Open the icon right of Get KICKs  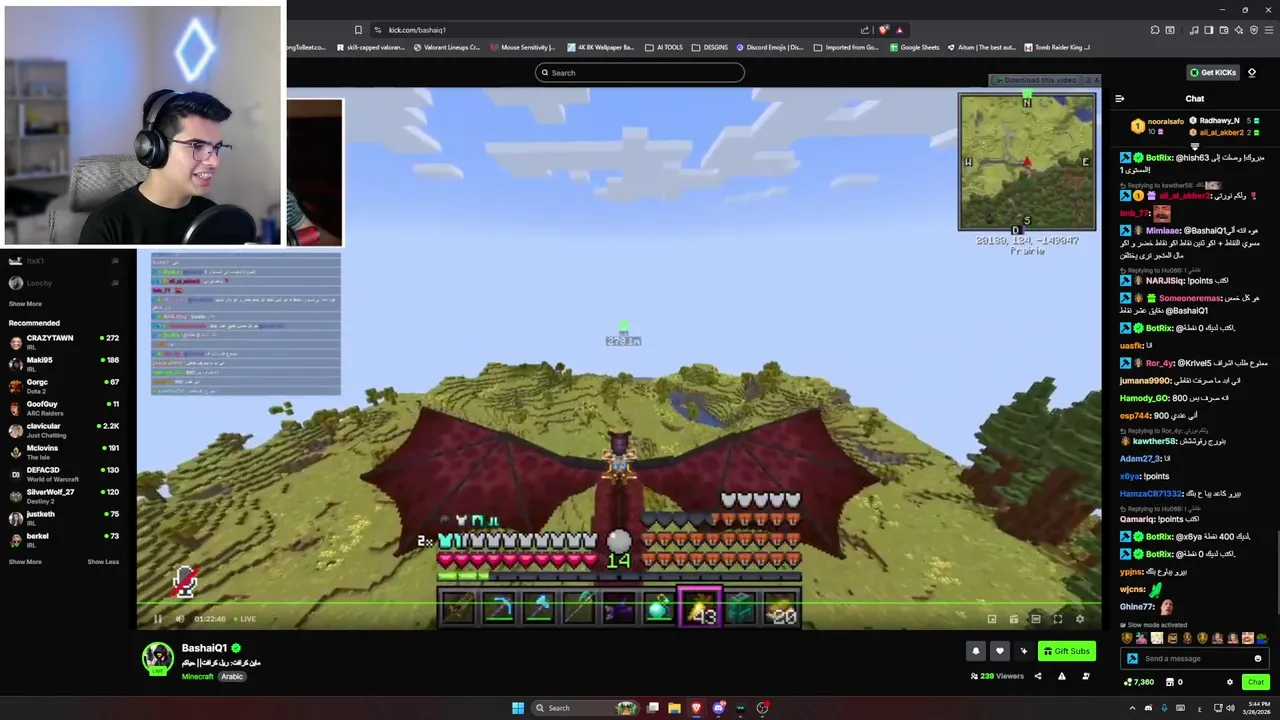[x=1252, y=72]
